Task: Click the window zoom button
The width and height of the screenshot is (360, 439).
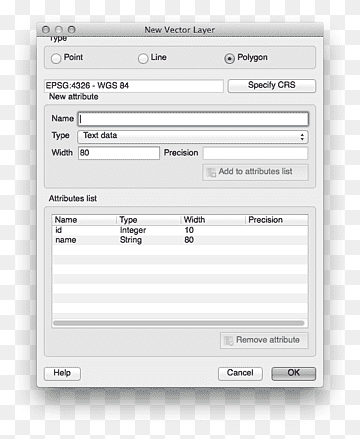Action: (x=71, y=30)
